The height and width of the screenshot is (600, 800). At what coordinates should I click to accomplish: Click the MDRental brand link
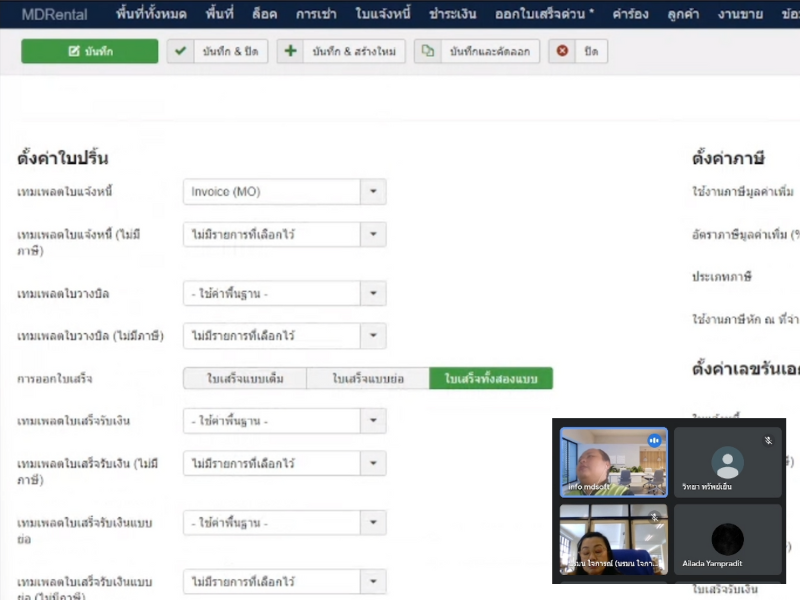click(54, 14)
